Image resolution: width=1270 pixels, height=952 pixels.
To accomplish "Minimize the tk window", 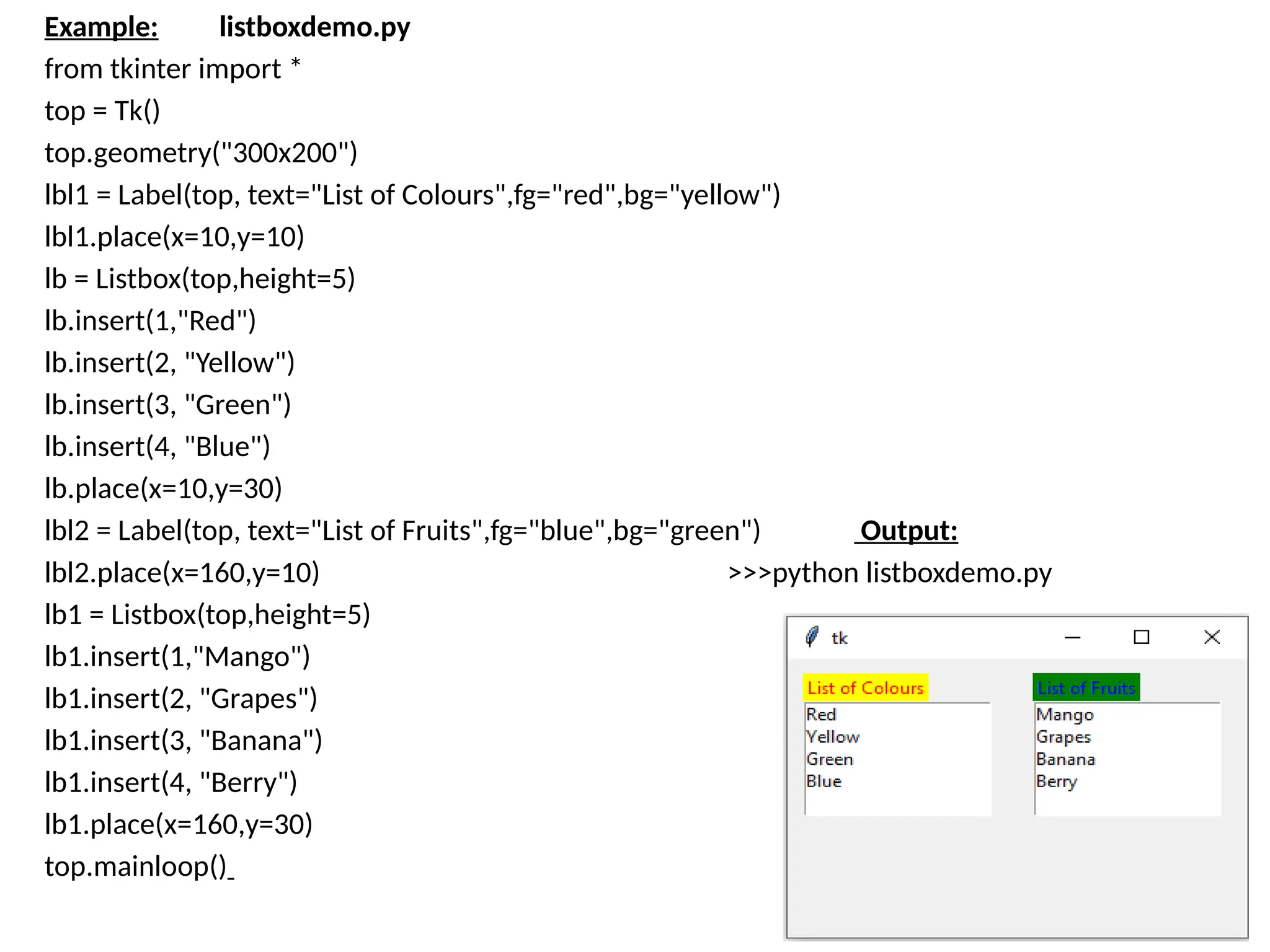I will (x=1072, y=637).
